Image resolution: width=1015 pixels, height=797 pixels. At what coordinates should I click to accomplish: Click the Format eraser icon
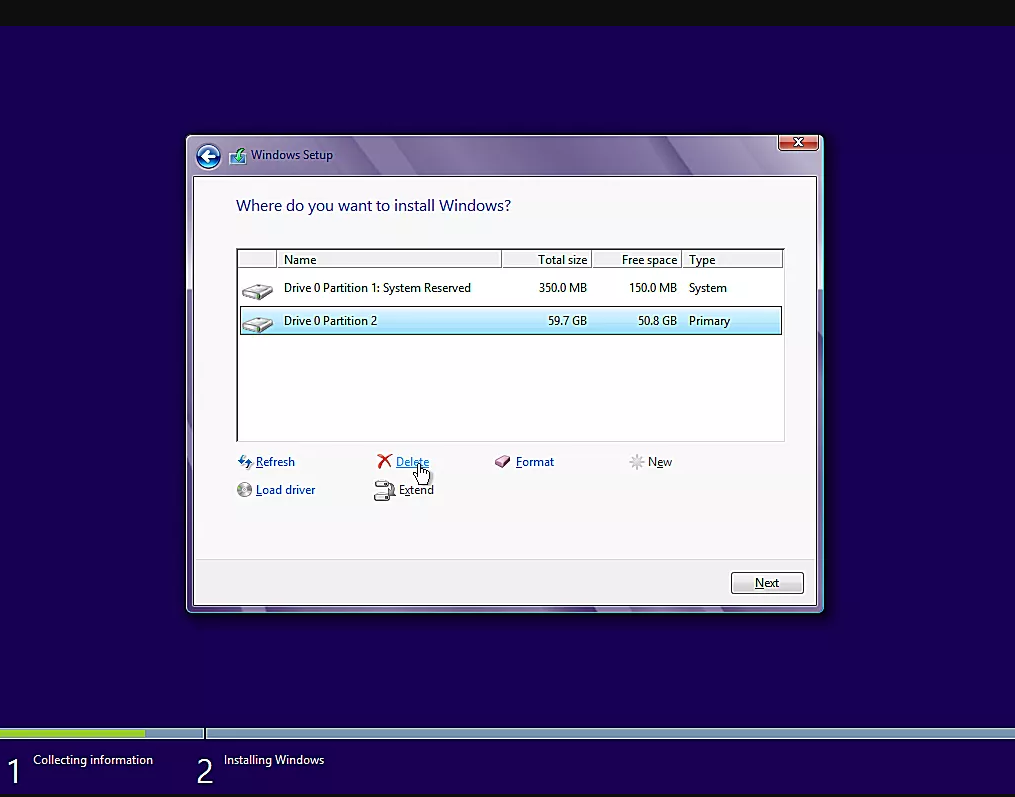click(502, 461)
